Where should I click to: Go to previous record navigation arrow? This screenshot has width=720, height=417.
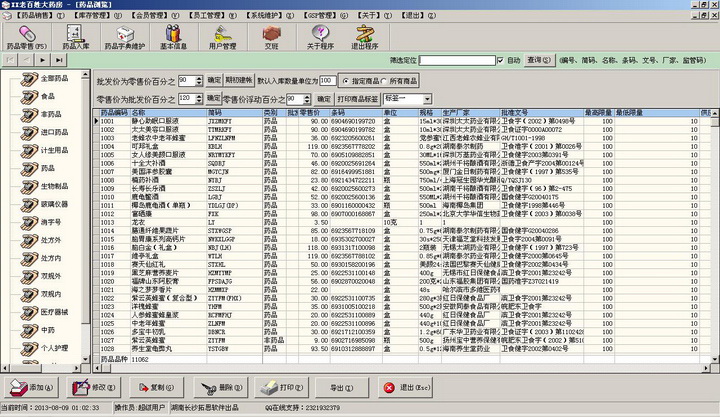[x=27, y=60]
